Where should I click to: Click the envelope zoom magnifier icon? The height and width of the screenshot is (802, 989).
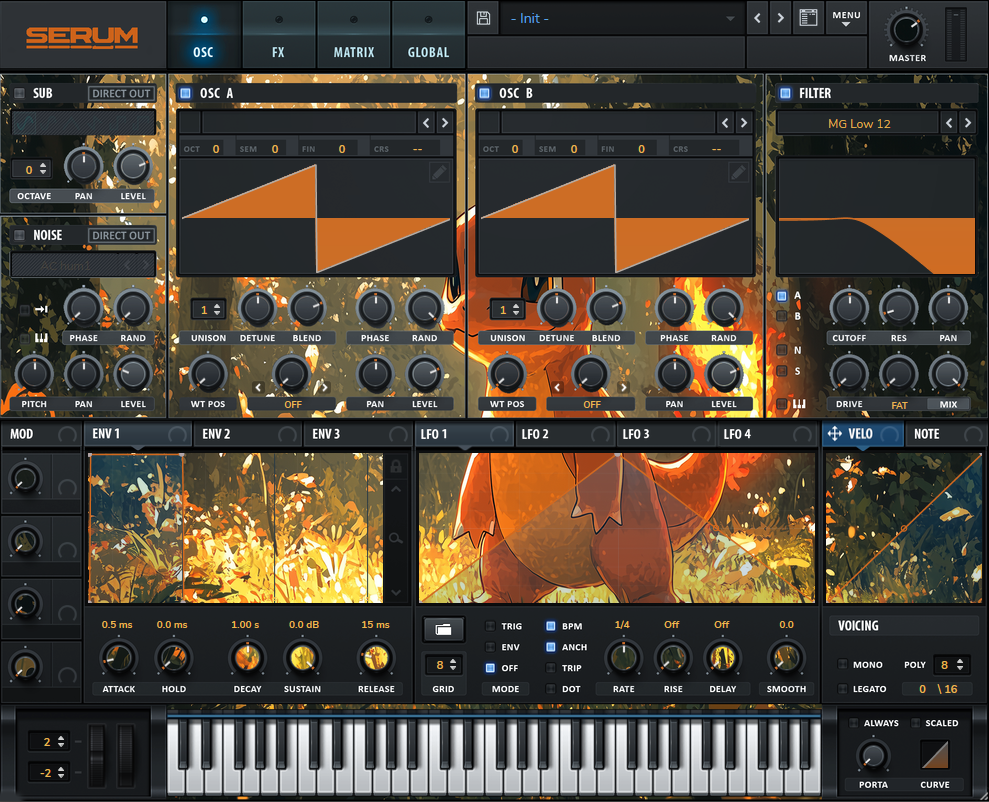(x=395, y=538)
